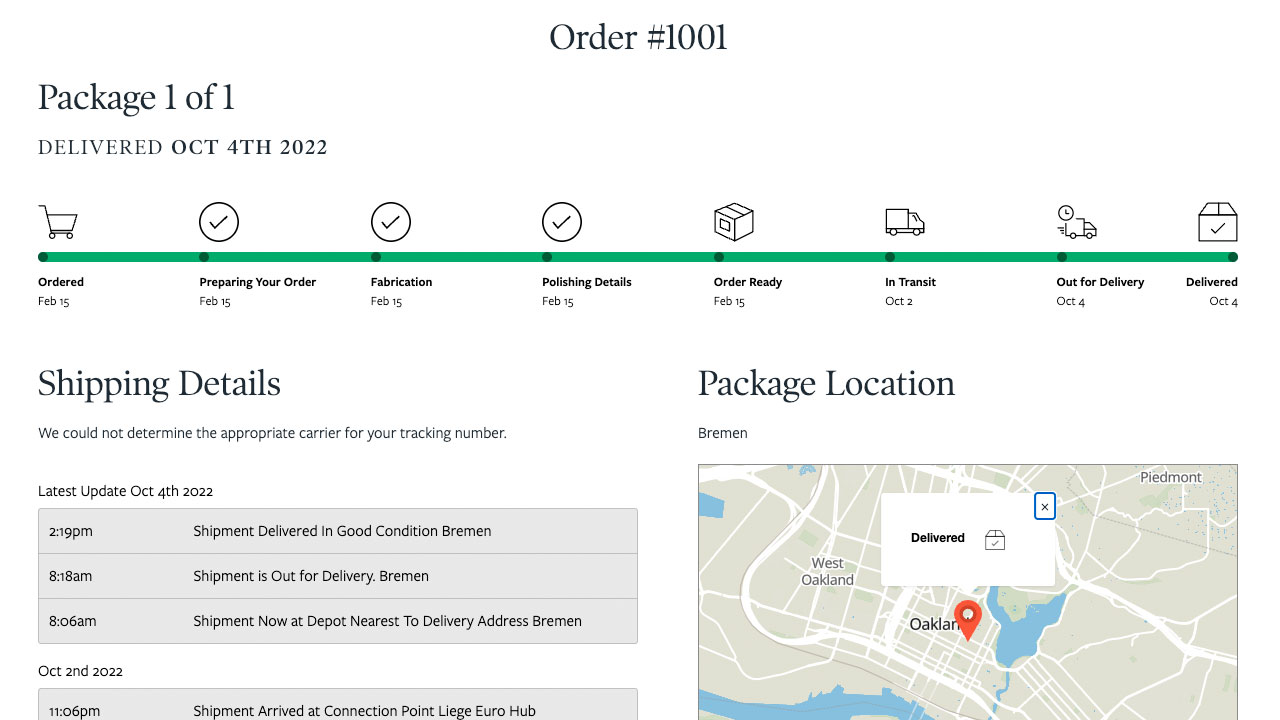
Task: Select the In Transit truck icon
Action: coord(904,221)
